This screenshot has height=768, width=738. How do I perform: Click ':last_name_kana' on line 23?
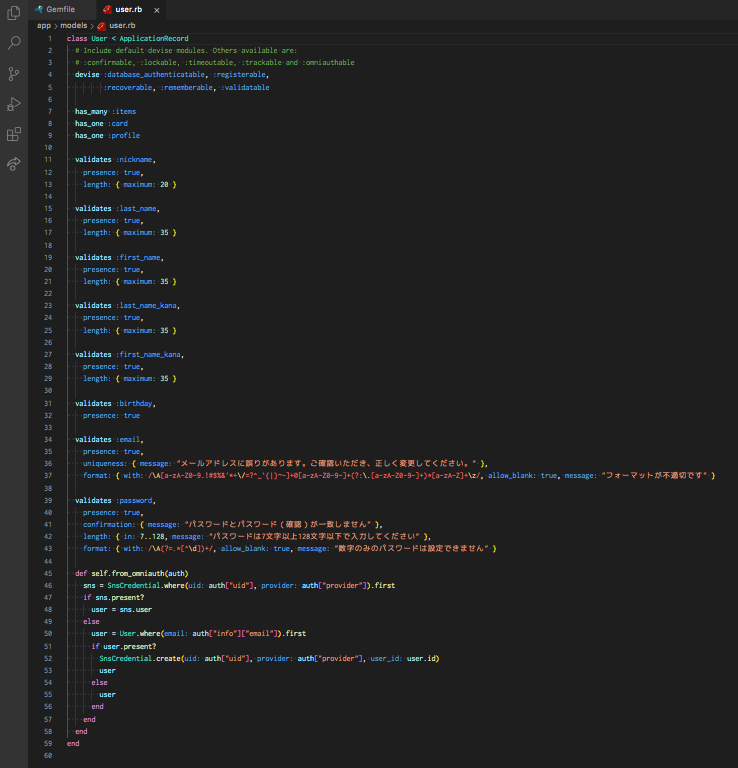pos(146,306)
